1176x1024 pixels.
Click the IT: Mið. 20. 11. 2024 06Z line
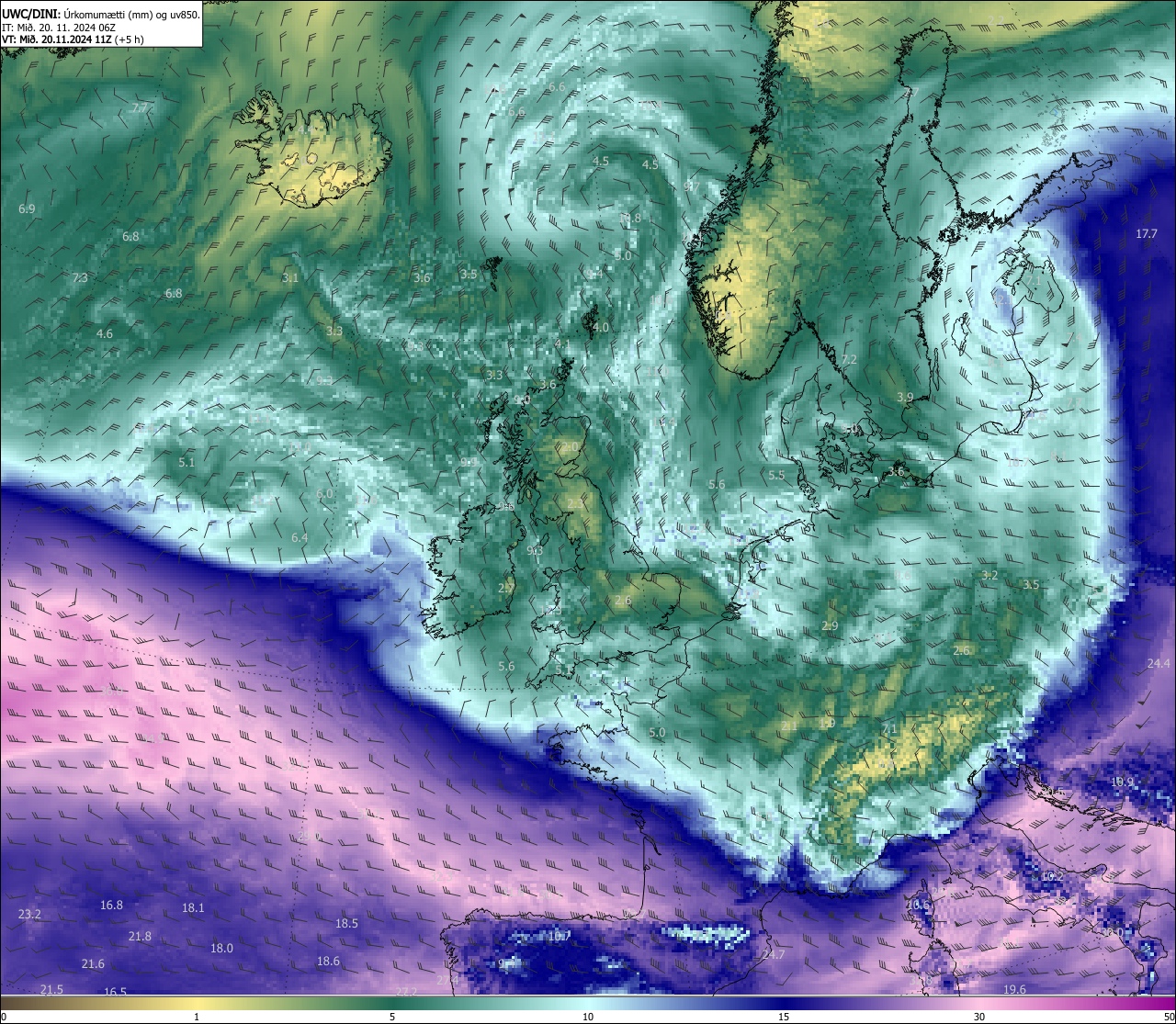pos(59,28)
